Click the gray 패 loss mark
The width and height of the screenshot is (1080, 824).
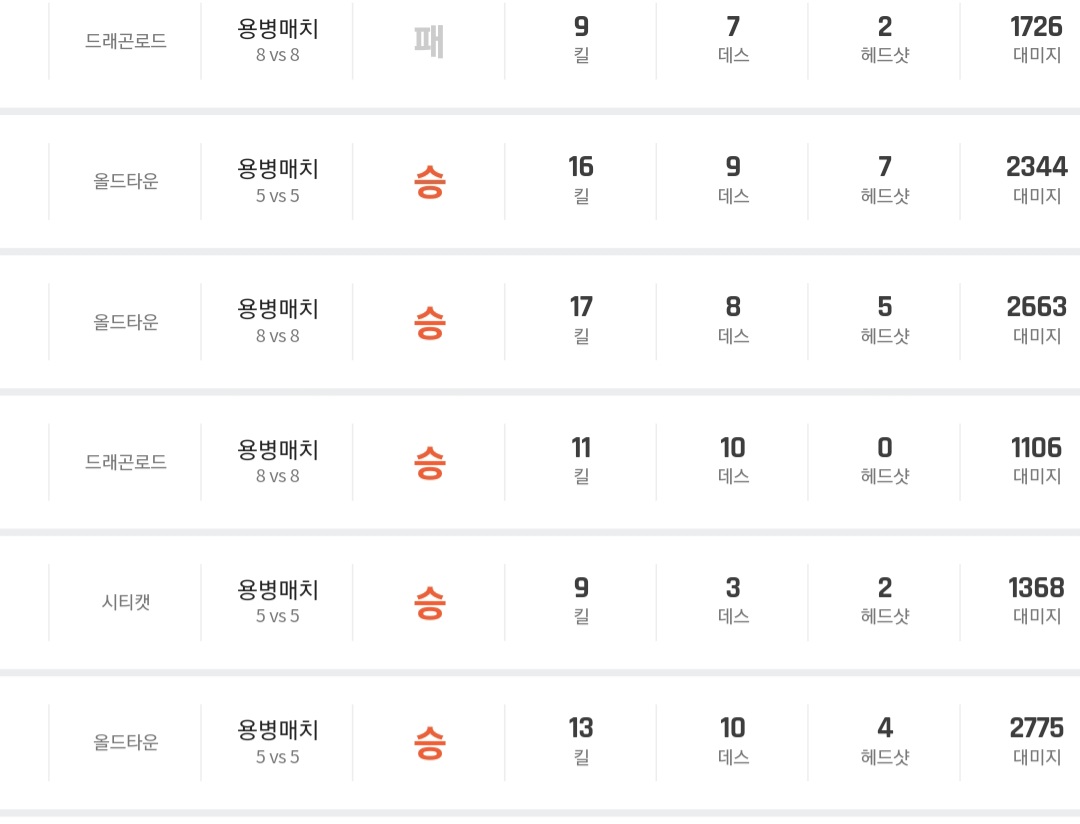tap(429, 41)
